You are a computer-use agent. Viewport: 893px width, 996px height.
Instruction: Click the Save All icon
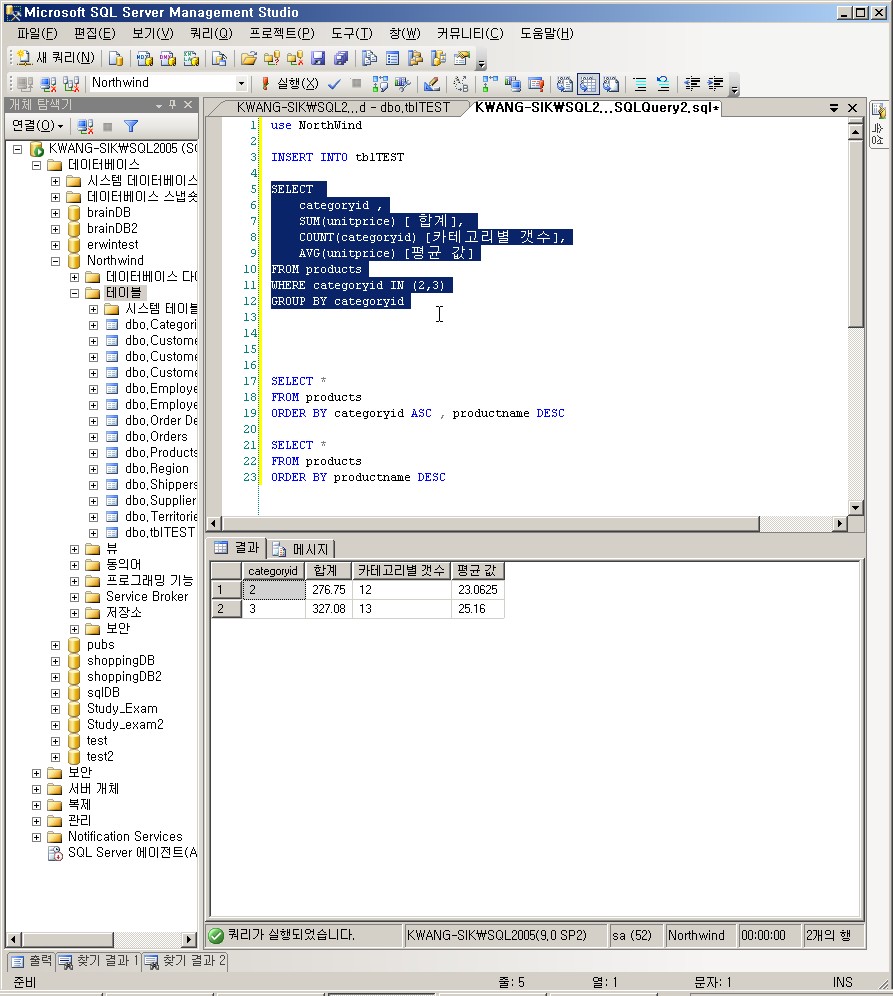341,58
